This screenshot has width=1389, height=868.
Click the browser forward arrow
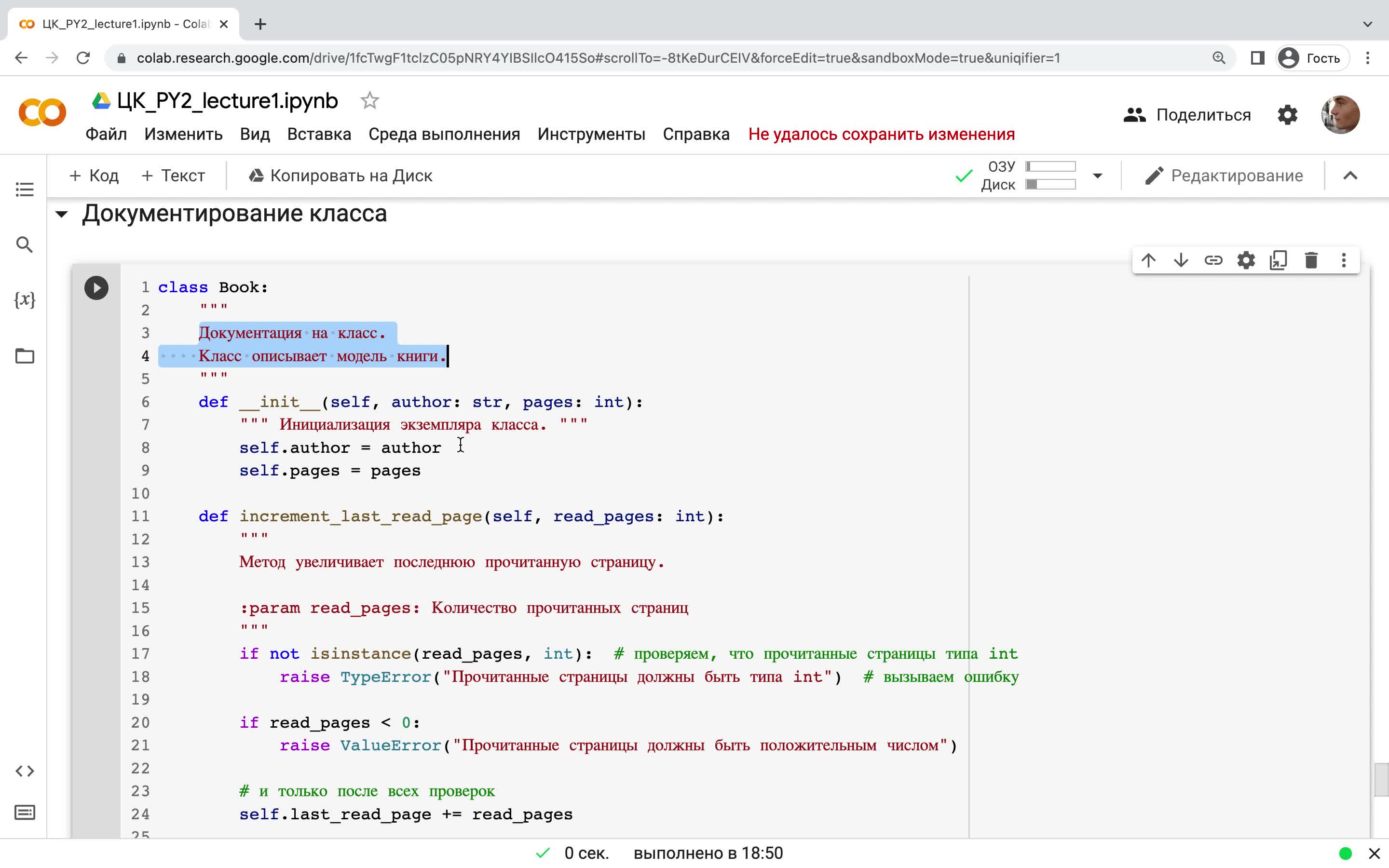pyautogui.click(x=52, y=58)
